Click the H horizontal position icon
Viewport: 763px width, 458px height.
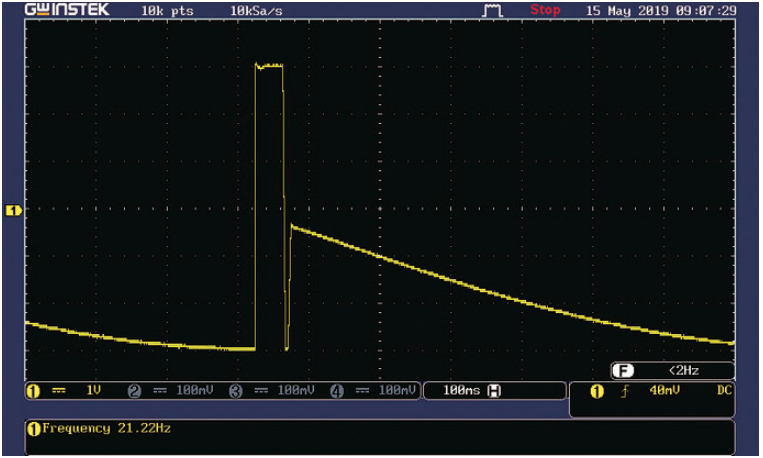(494, 391)
